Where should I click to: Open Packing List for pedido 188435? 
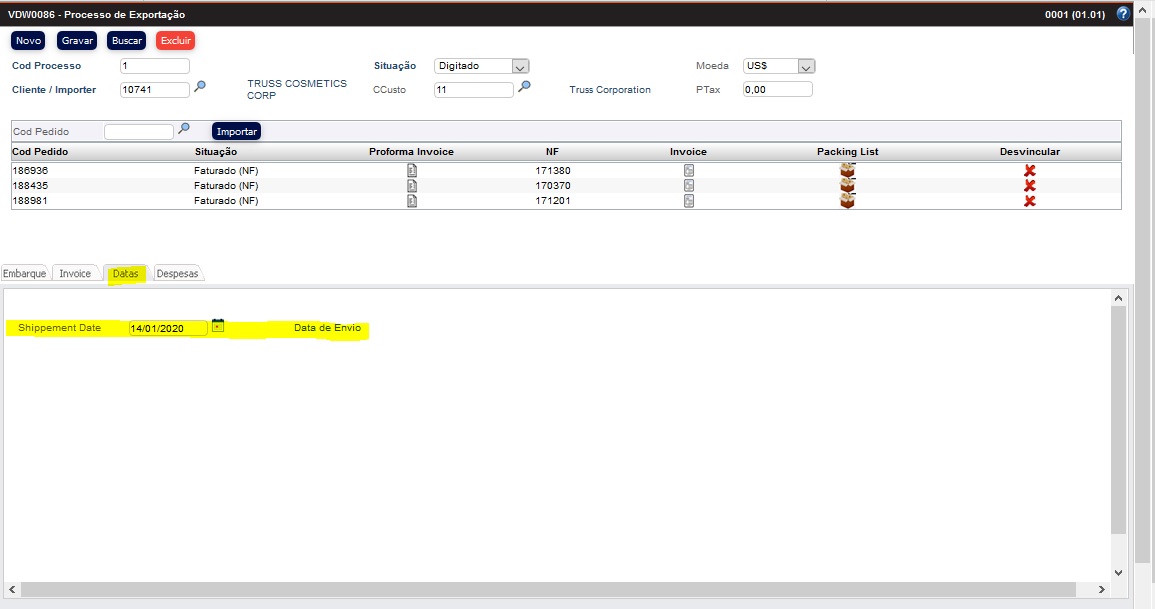click(847, 185)
